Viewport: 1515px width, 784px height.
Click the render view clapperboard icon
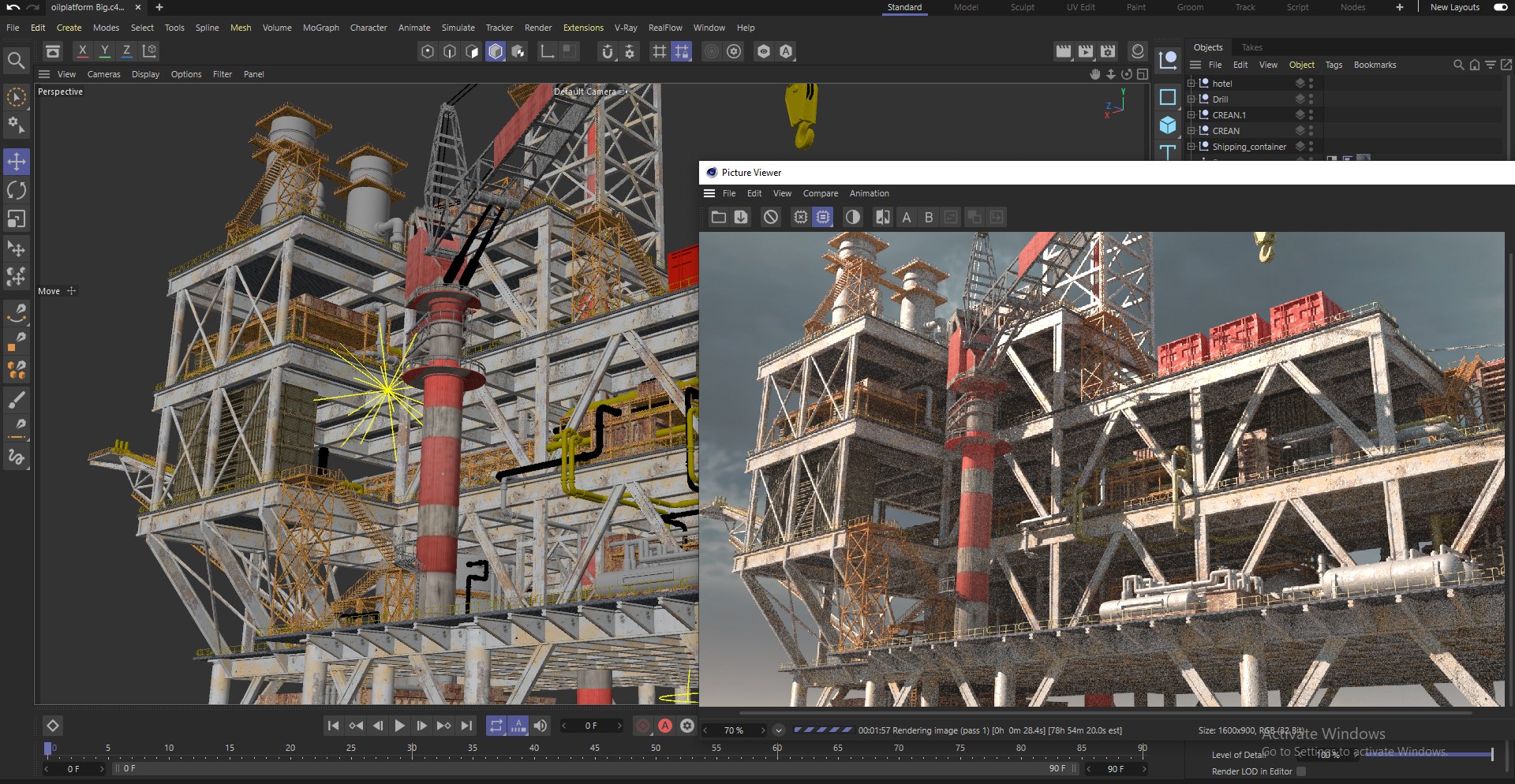1064,51
